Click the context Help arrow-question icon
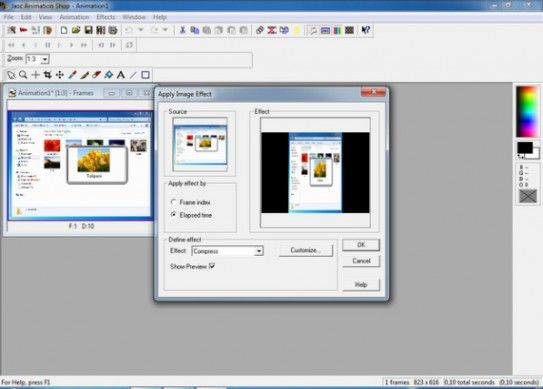The height and width of the screenshot is (389, 543). click(x=365, y=30)
